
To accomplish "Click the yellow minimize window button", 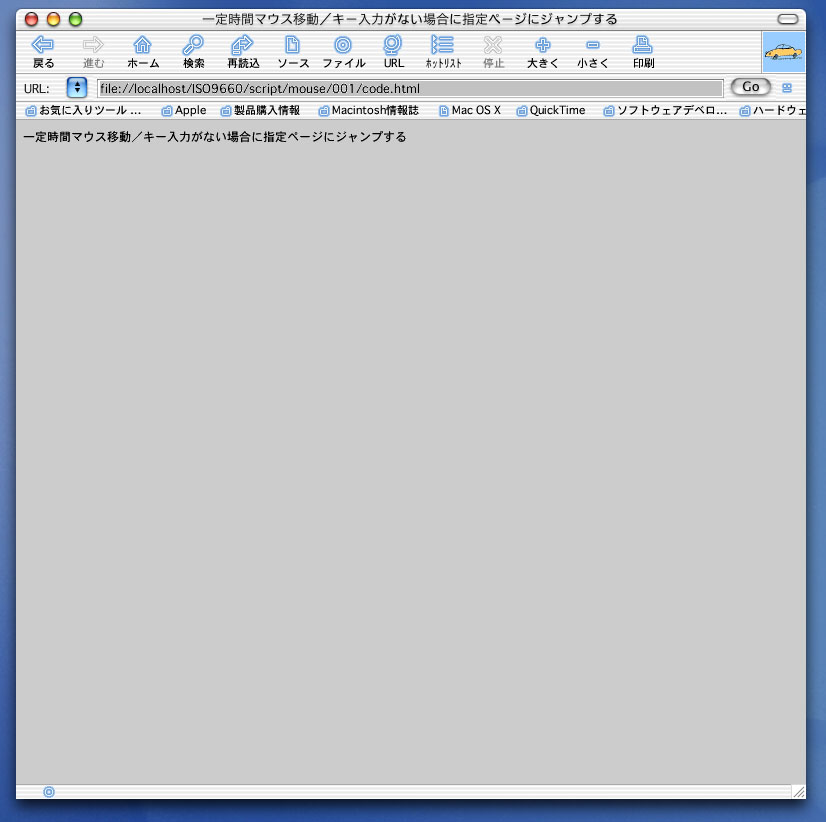I will pos(54,19).
